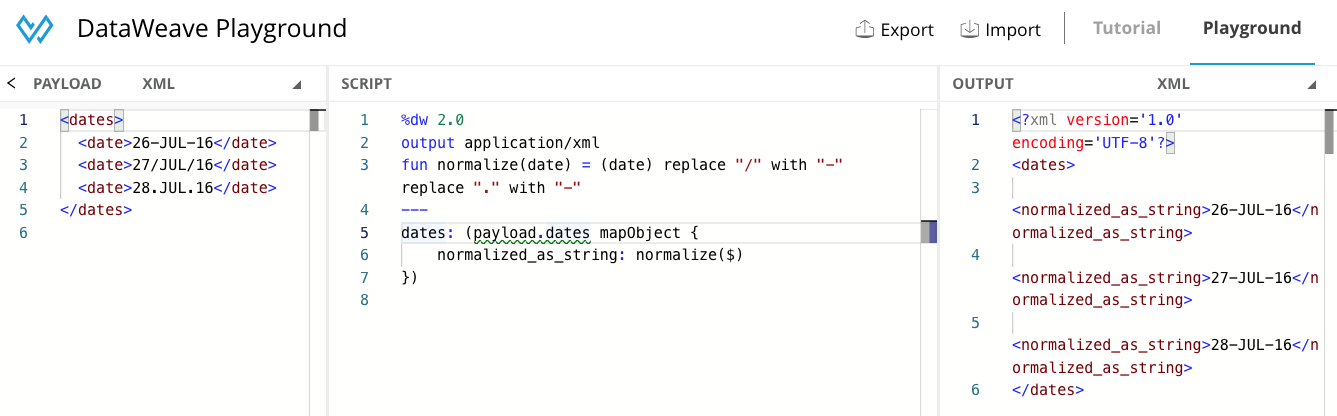Click the DataWeave logo icon

pos(34,29)
